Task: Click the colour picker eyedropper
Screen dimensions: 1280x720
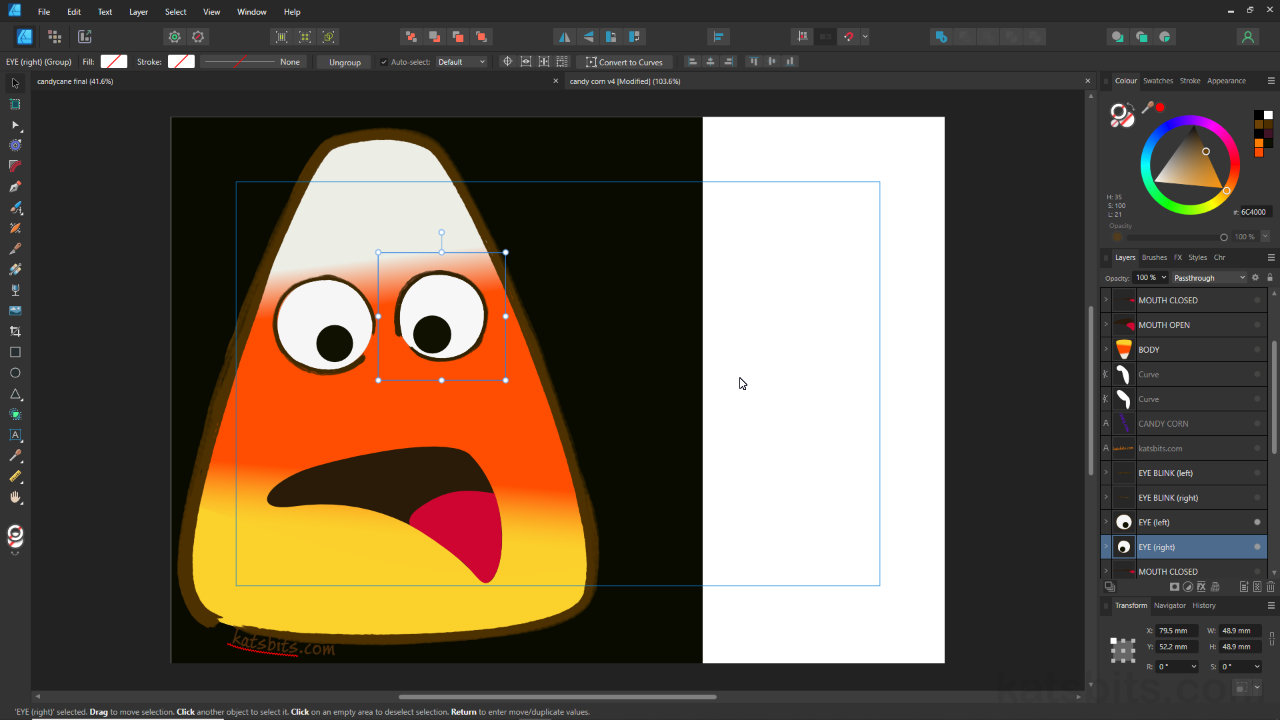Action: pyautogui.click(x=1148, y=107)
